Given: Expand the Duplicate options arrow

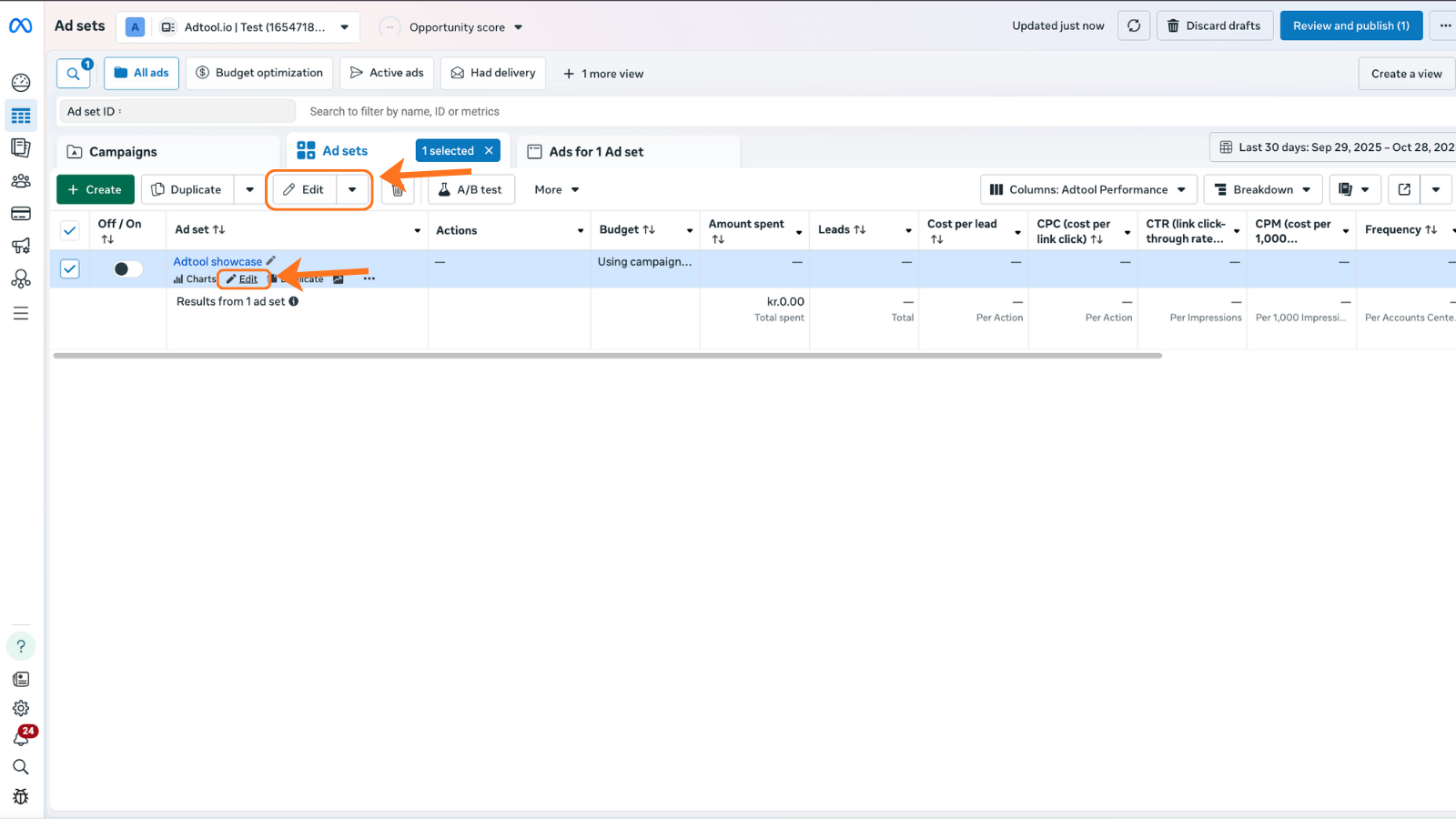Looking at the screenshot, I should (249, 189).
